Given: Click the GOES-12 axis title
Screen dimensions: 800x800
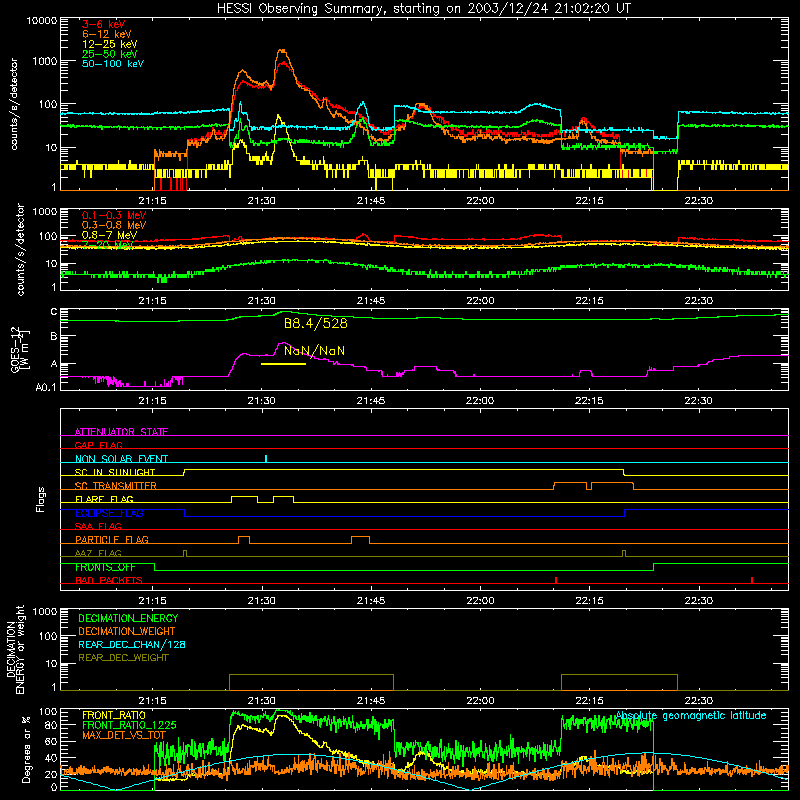Looking at the screenshot, I should 20,350.
